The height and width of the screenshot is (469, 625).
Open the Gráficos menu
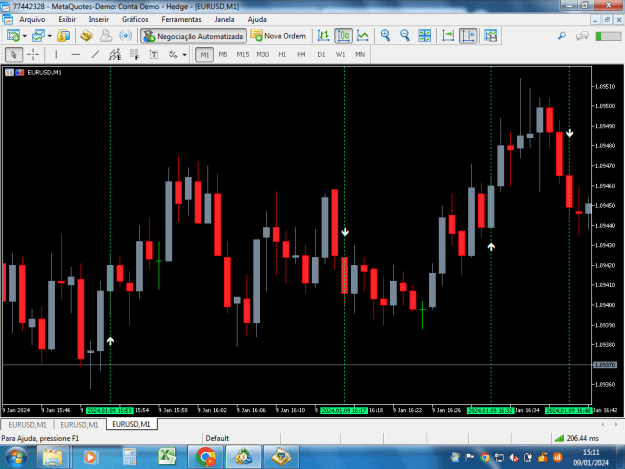[135, 20]
